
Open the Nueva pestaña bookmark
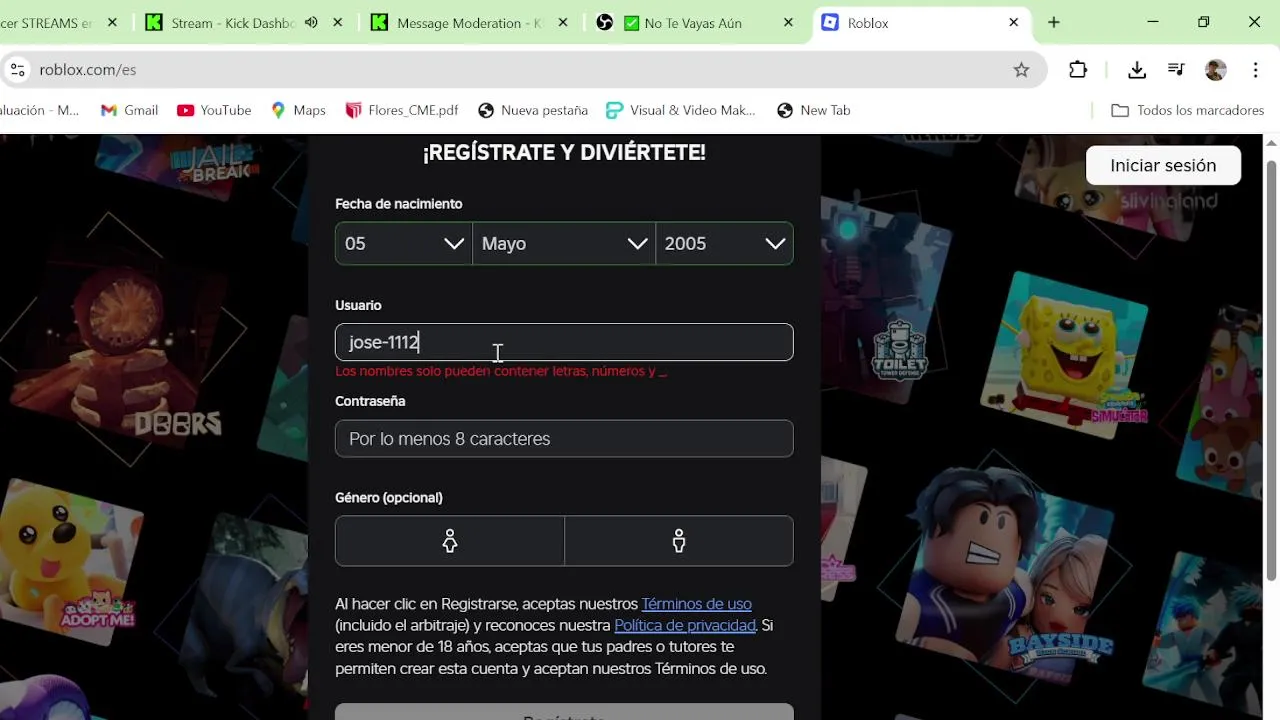(533, 110)
